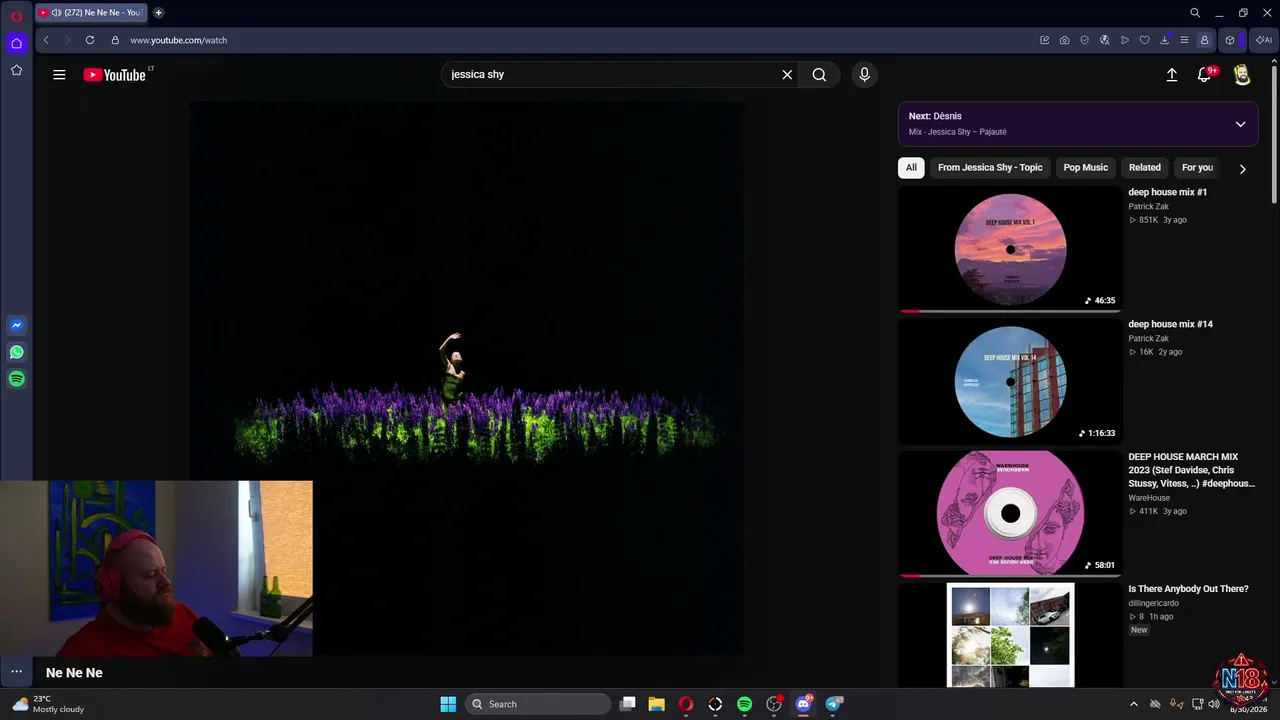
Task: Clear the 'jessica shy' search text
Action: 787,75
